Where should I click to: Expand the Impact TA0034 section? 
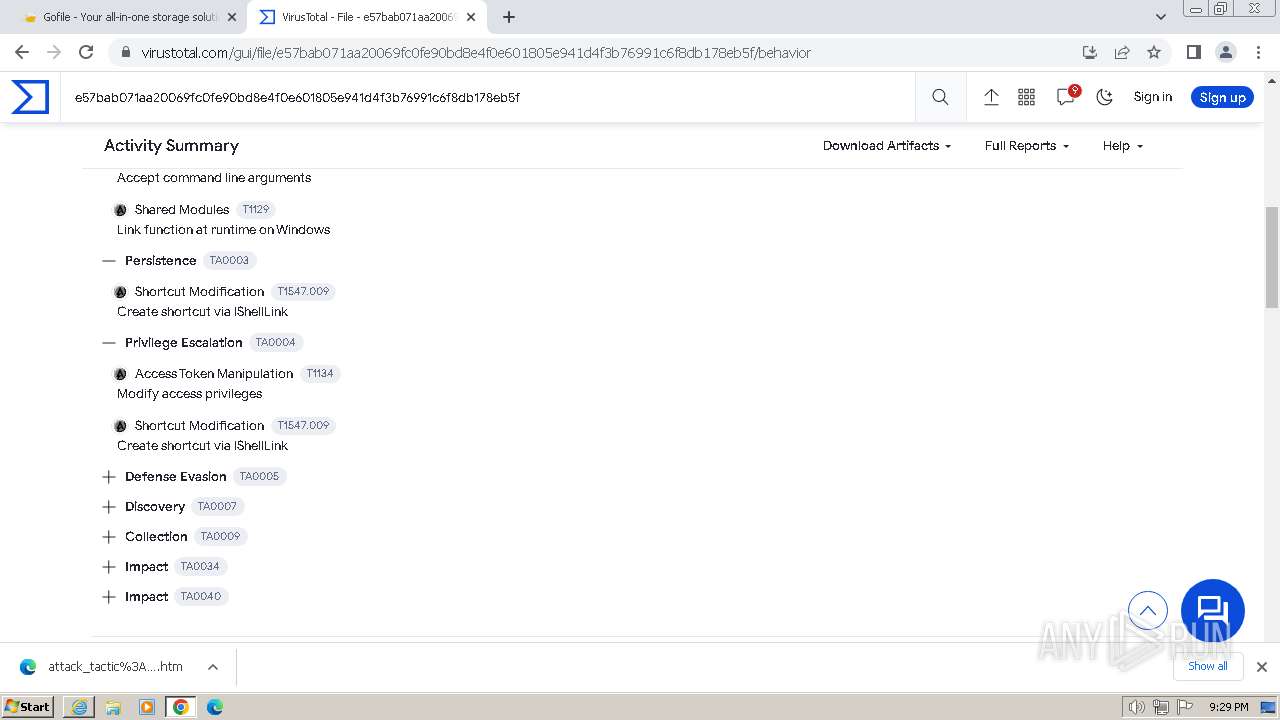109,567
